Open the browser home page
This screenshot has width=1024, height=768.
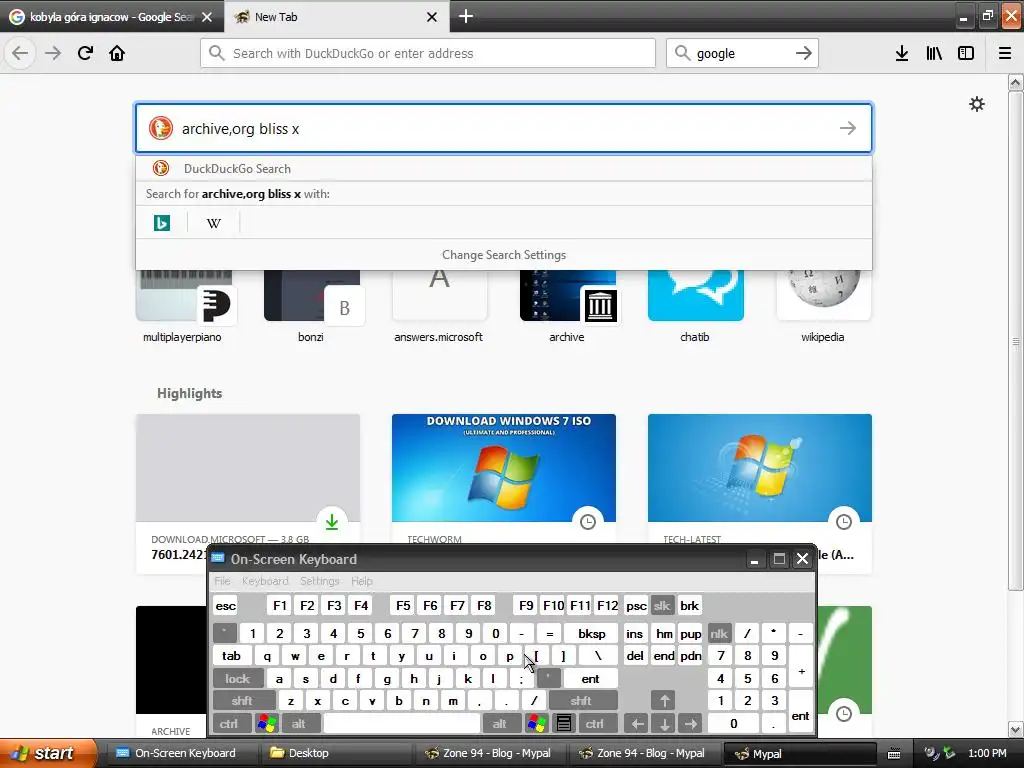[117, 53]
